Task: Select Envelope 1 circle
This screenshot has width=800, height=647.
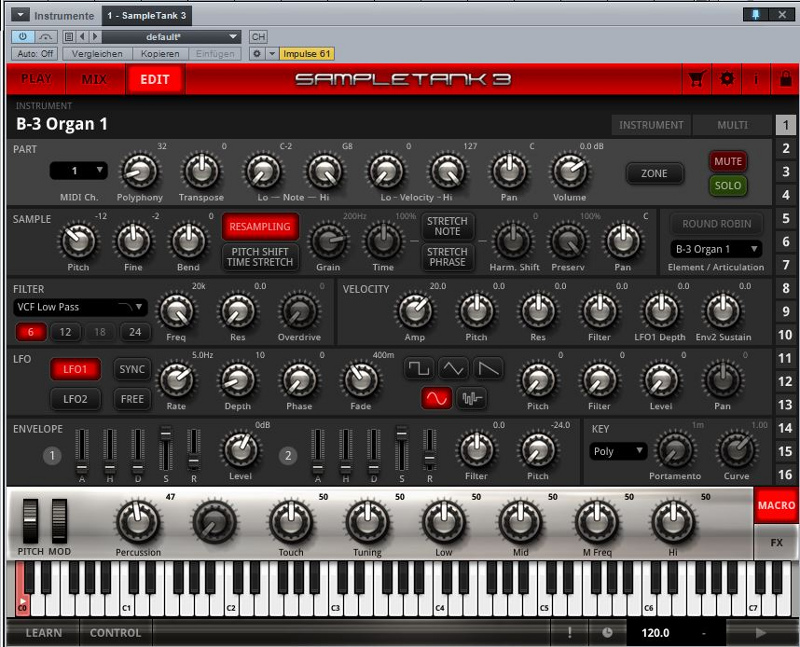Action: click(52, 455)
